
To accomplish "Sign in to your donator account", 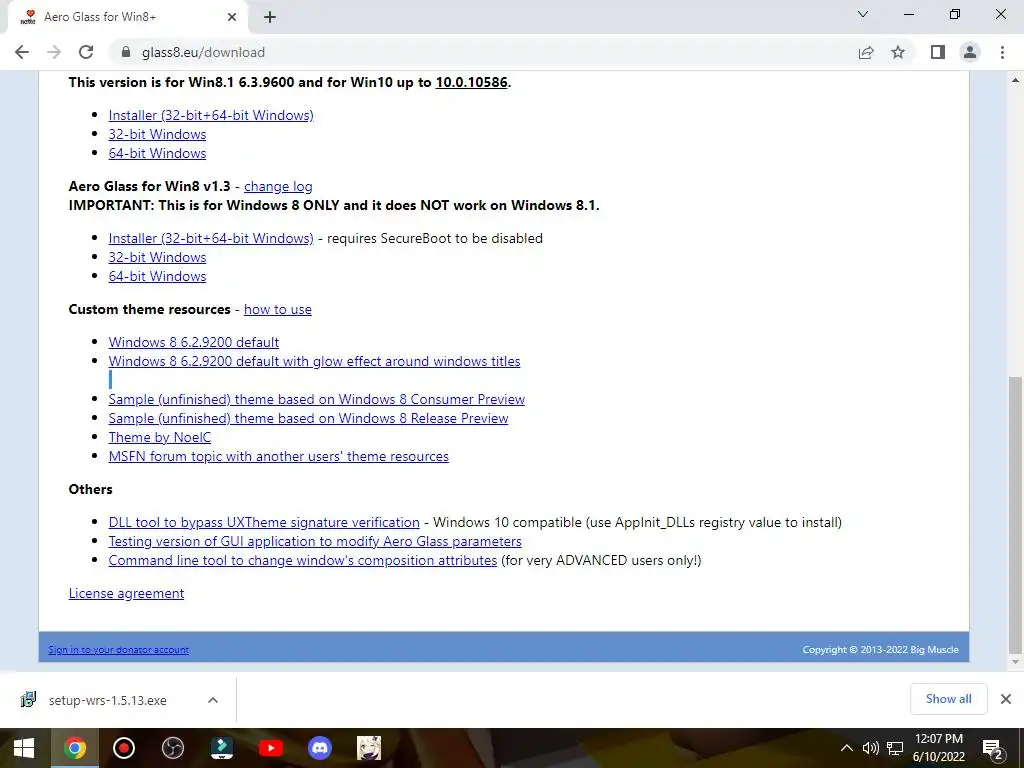I will coord(118,650).
